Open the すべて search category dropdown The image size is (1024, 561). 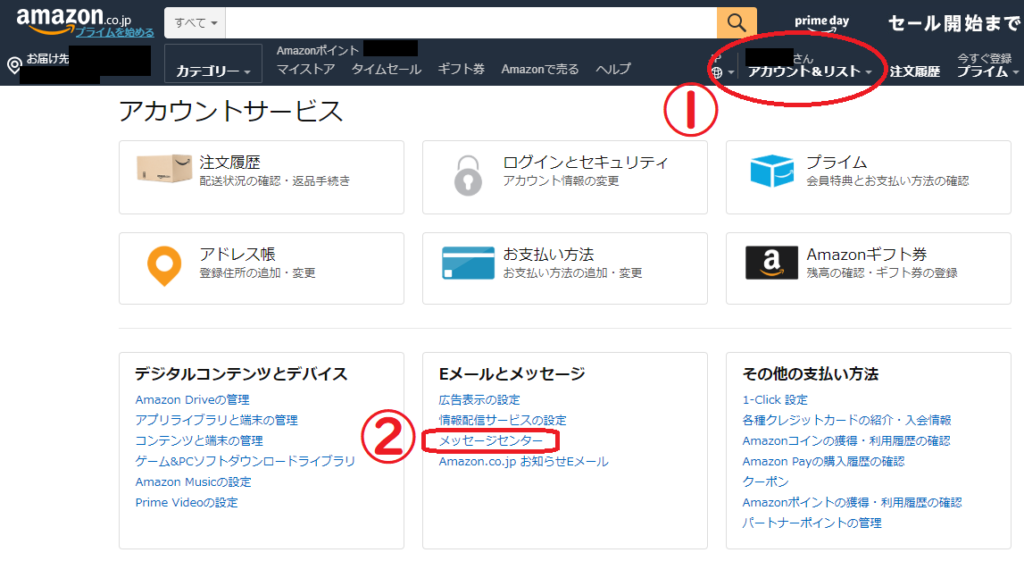coord(196,22)
